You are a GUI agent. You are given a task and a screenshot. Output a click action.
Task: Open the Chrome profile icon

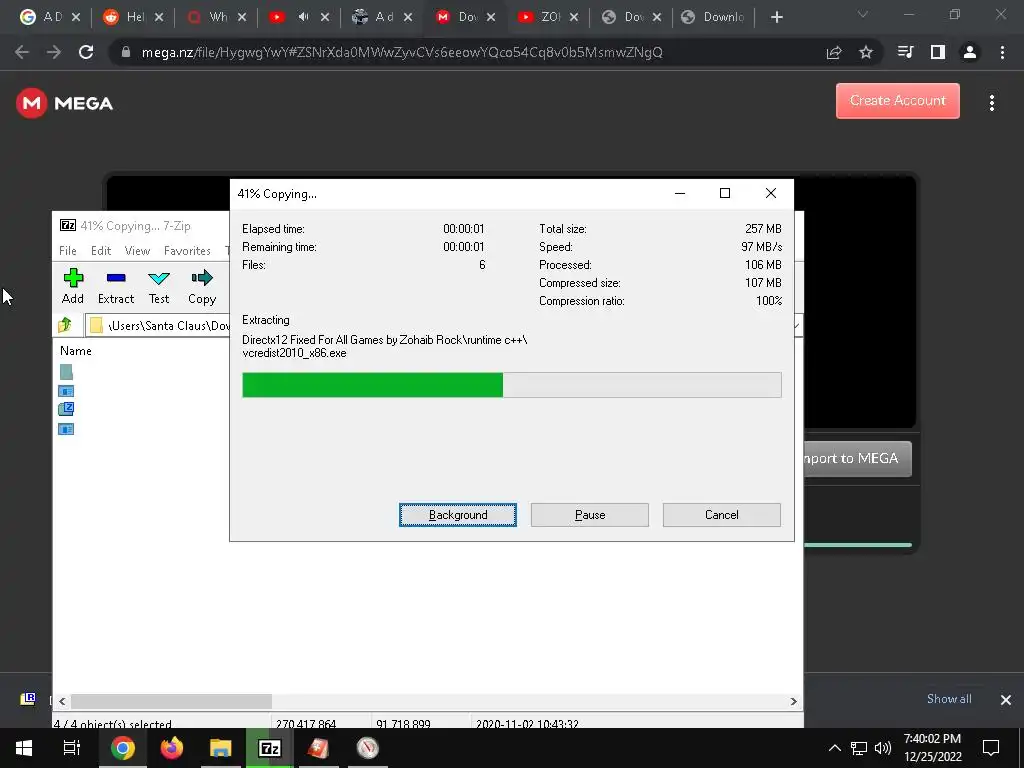(x=969, y=52)
